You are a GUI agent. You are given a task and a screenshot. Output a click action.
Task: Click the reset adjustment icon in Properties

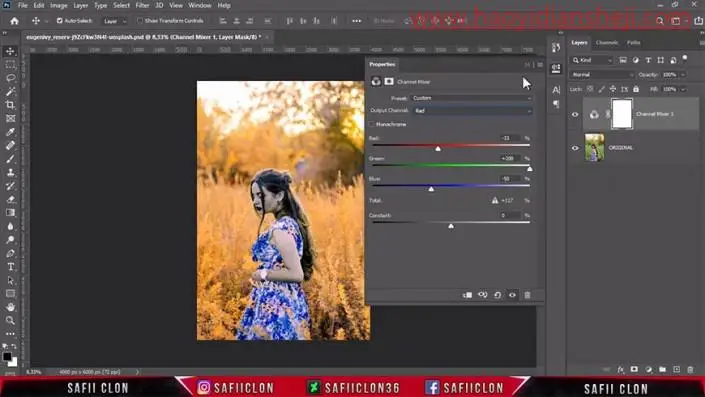coord(497,295)
